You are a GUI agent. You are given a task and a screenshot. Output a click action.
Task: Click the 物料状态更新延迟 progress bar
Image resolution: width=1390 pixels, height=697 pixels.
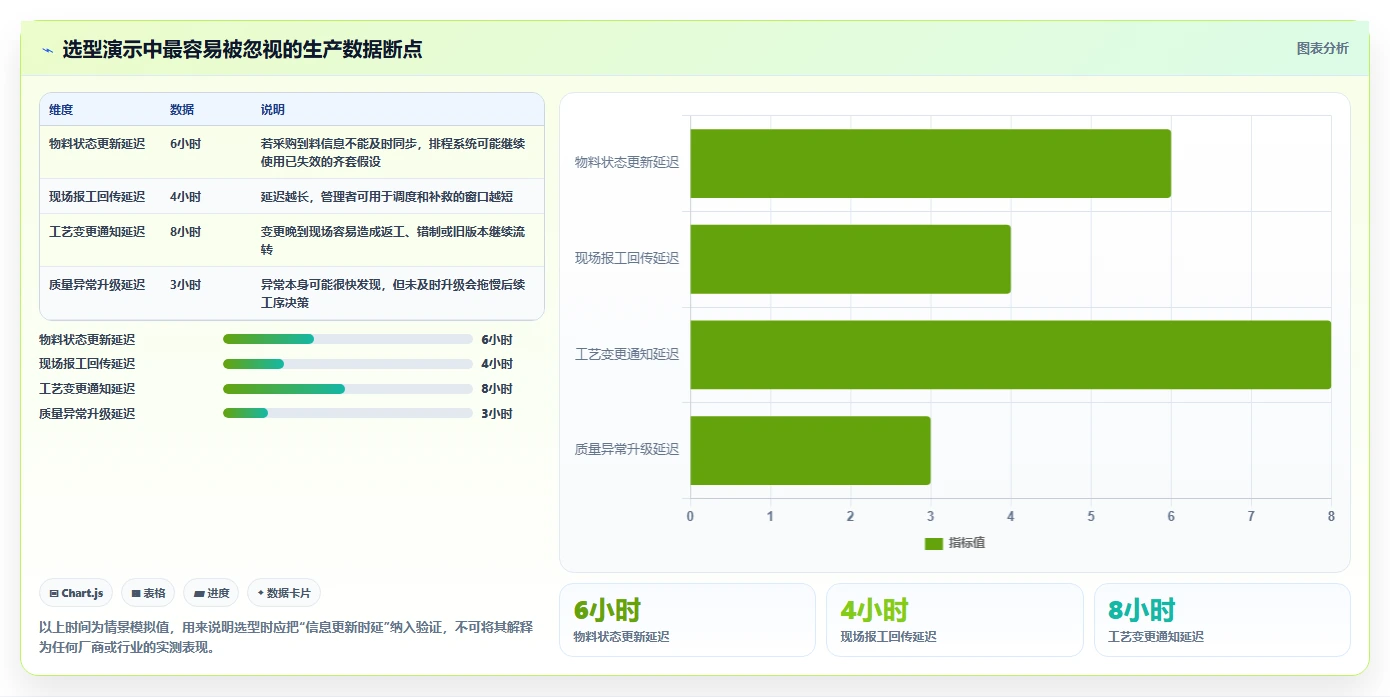click(x=348, y=339)
